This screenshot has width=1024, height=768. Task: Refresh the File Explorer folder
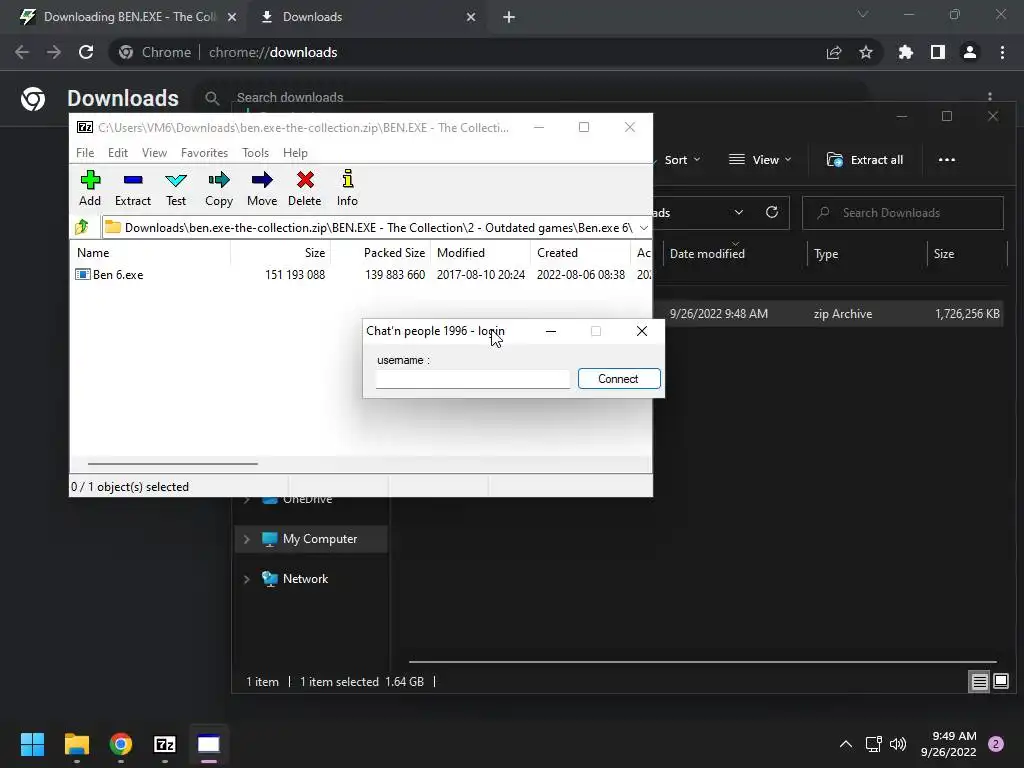click(772, 213)
